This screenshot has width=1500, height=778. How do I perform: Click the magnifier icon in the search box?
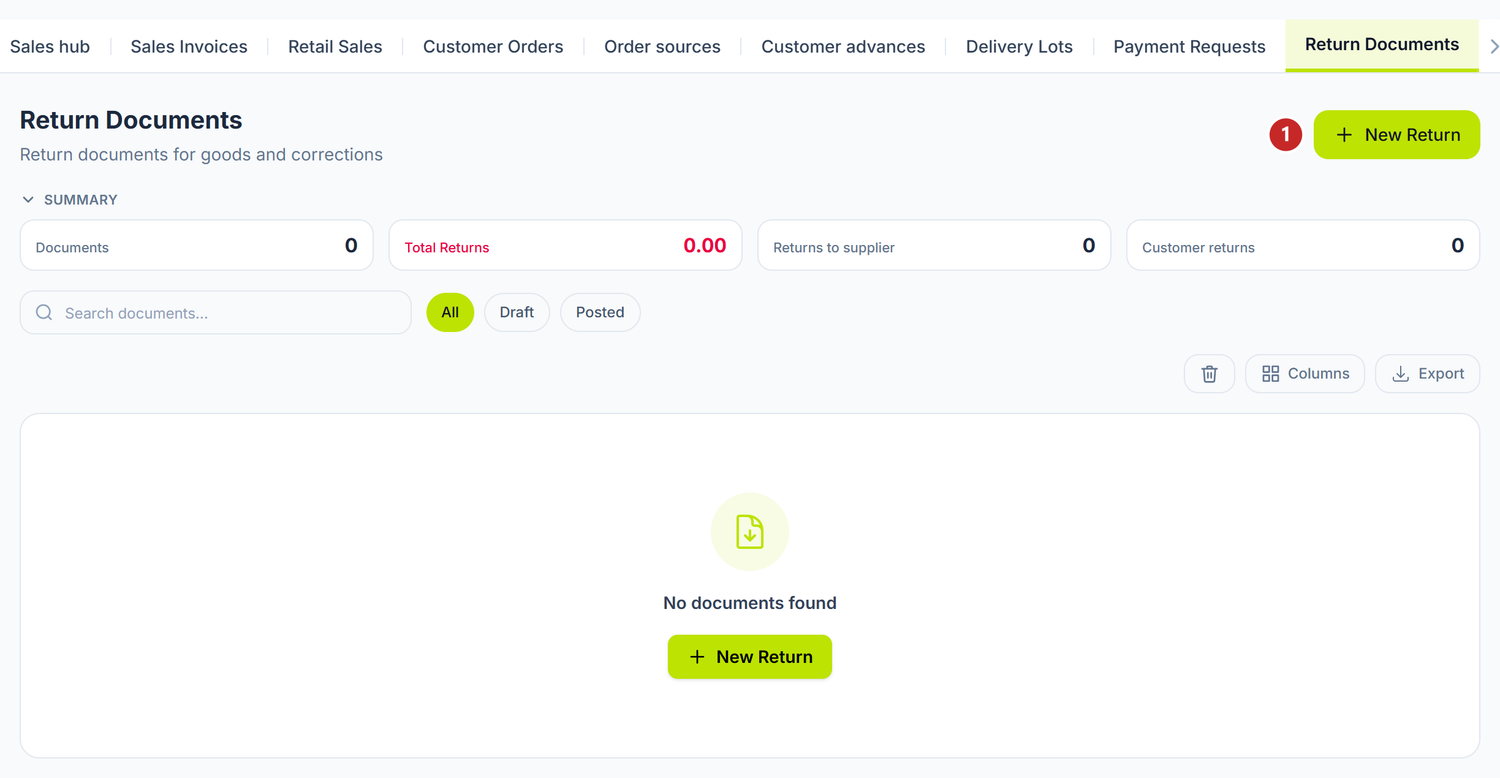(x=44, y=313)
